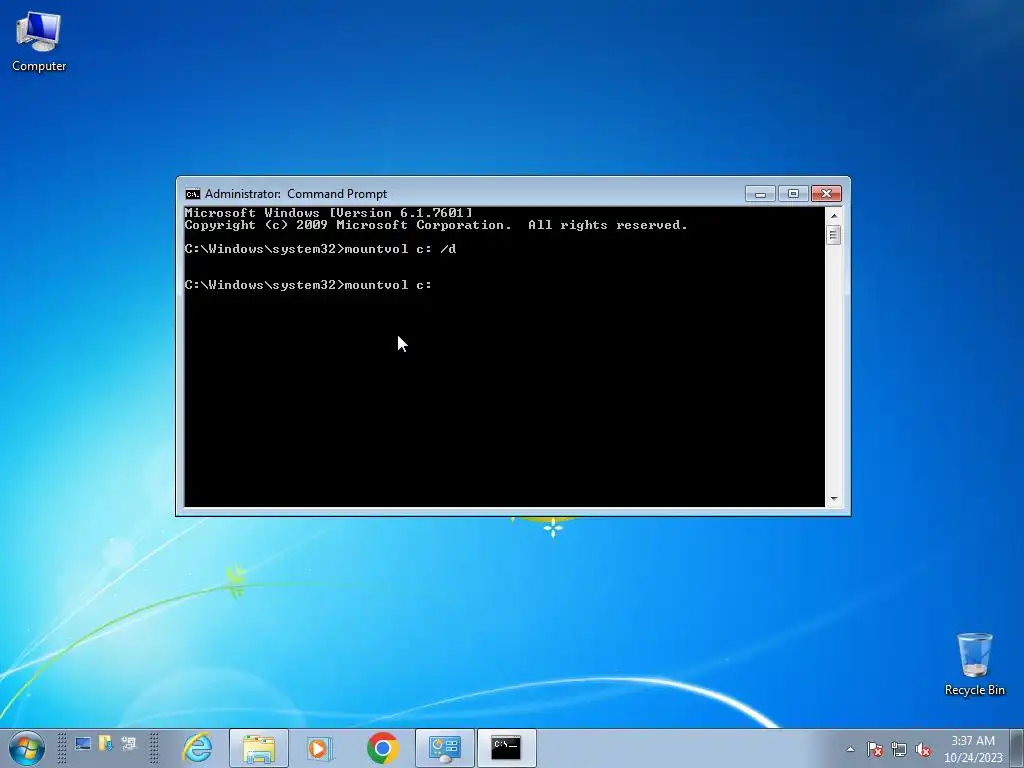The image size is (1024, 768).
Task: Open Google Chrome from the taskbar
Action: 383,748
